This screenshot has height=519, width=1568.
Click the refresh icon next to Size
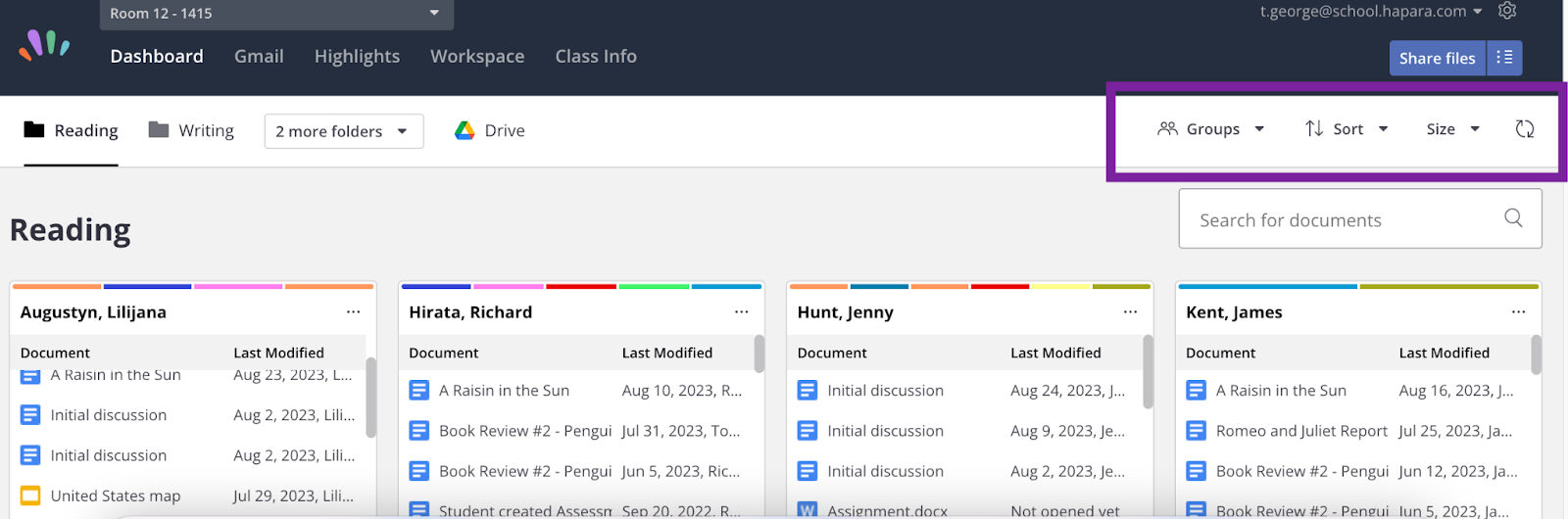(x=1525, y=129)
